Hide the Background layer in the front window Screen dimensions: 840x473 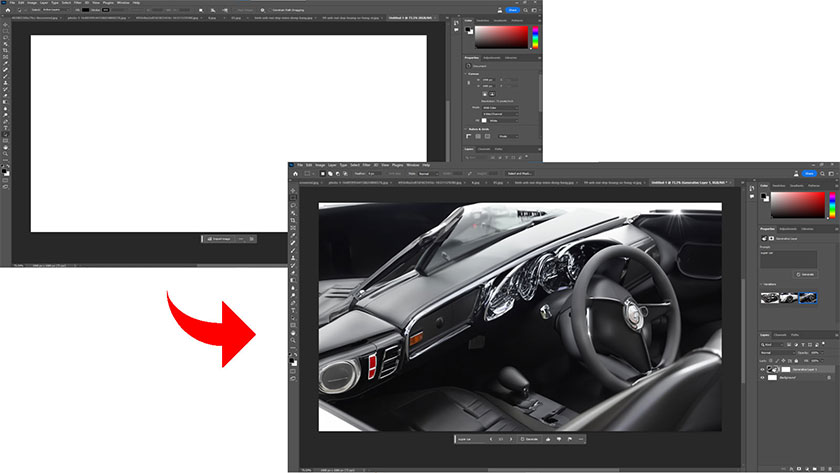click(762, 378)
